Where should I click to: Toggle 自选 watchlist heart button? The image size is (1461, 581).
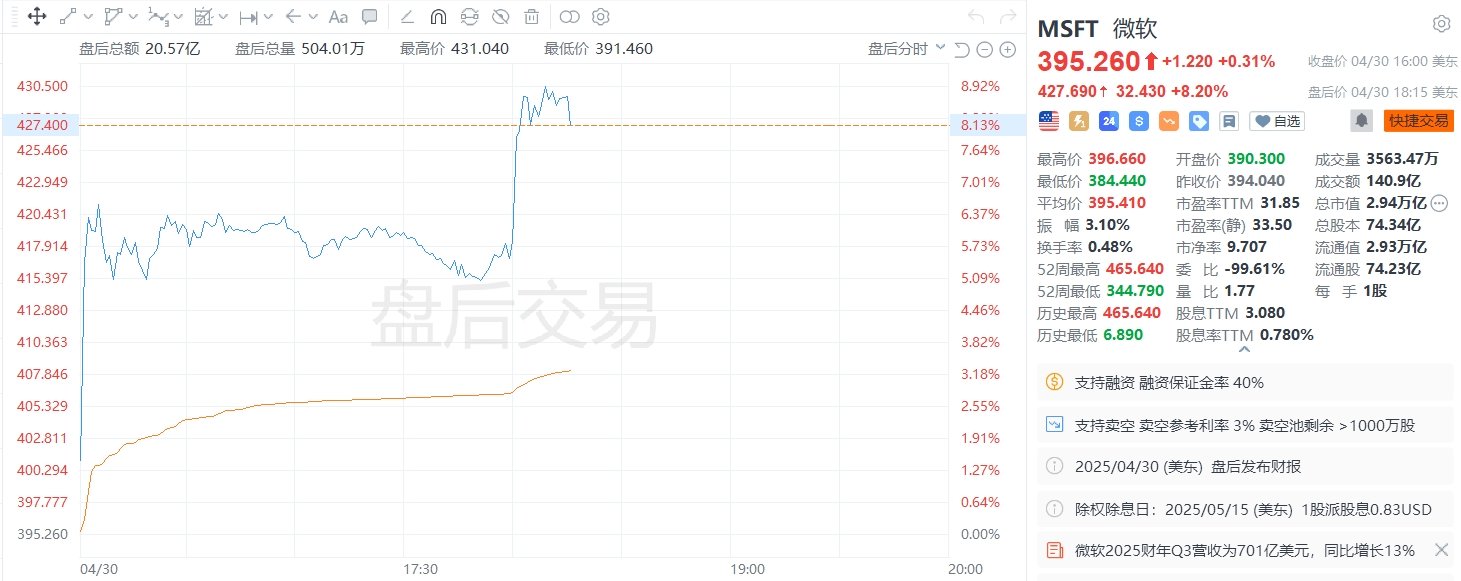[1278, 121]
